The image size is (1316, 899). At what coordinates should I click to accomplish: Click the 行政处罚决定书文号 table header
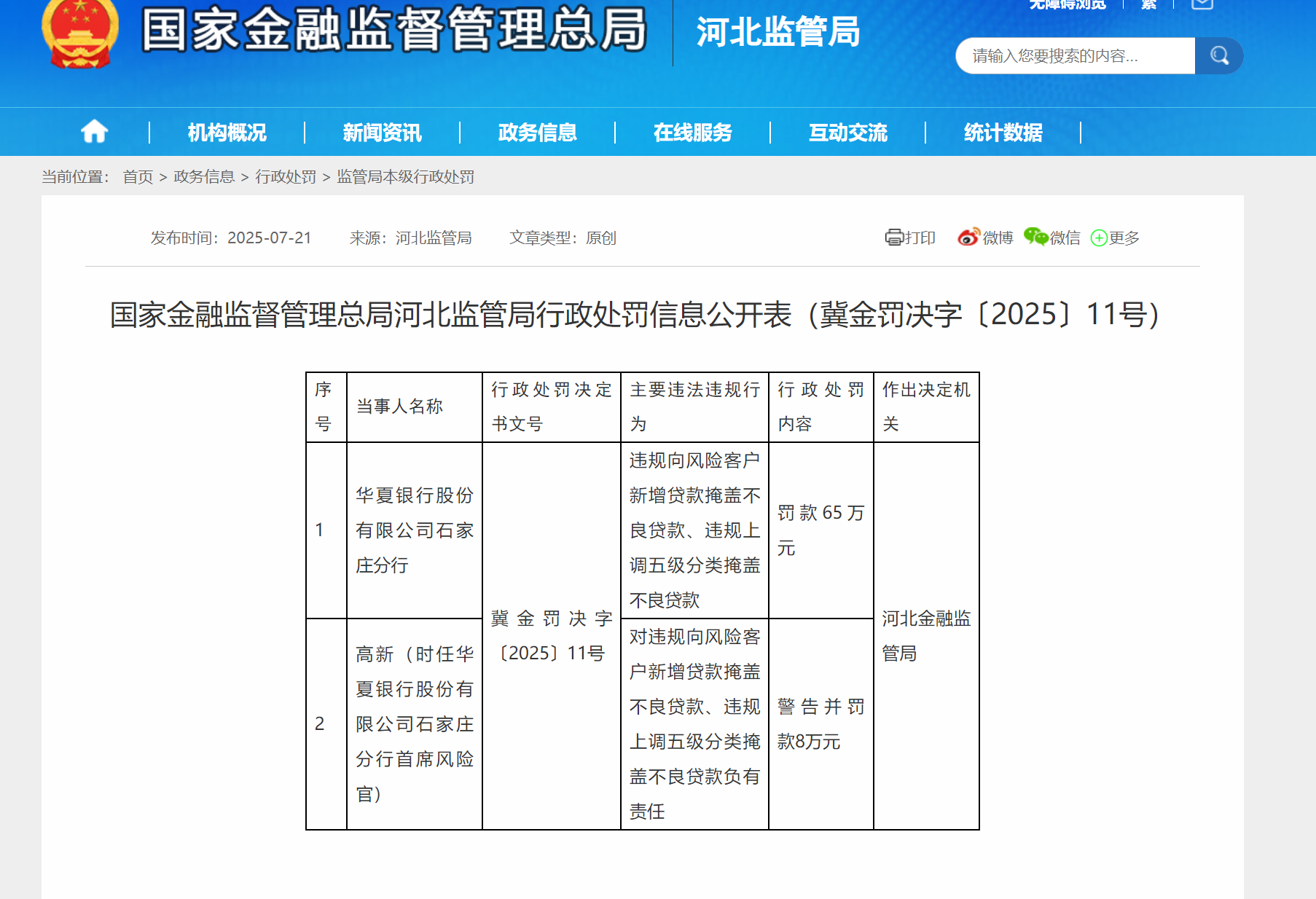[551, 407]
